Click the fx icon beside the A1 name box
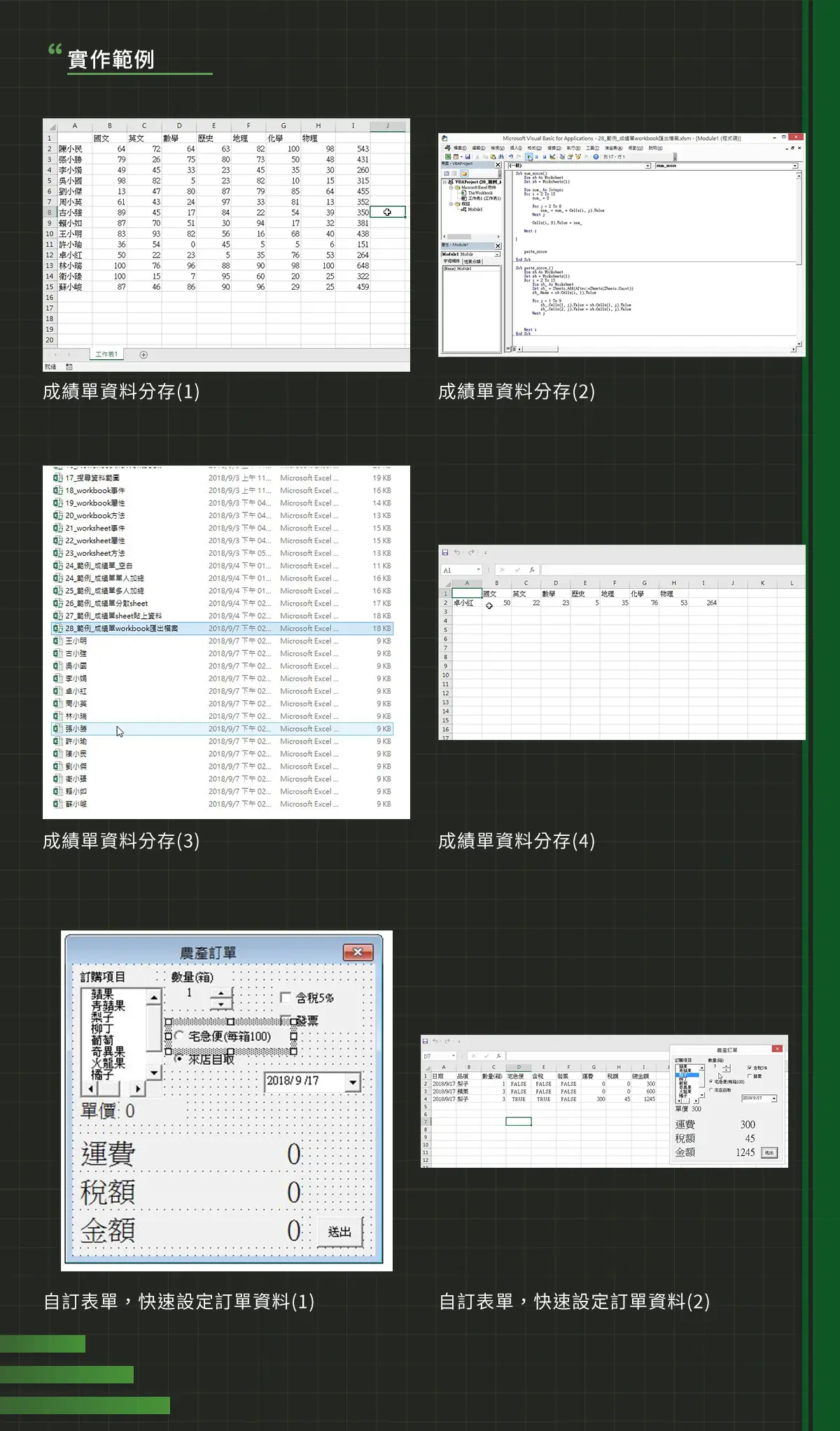Viewport: 840px width, 1431px height. click(532, 570)
